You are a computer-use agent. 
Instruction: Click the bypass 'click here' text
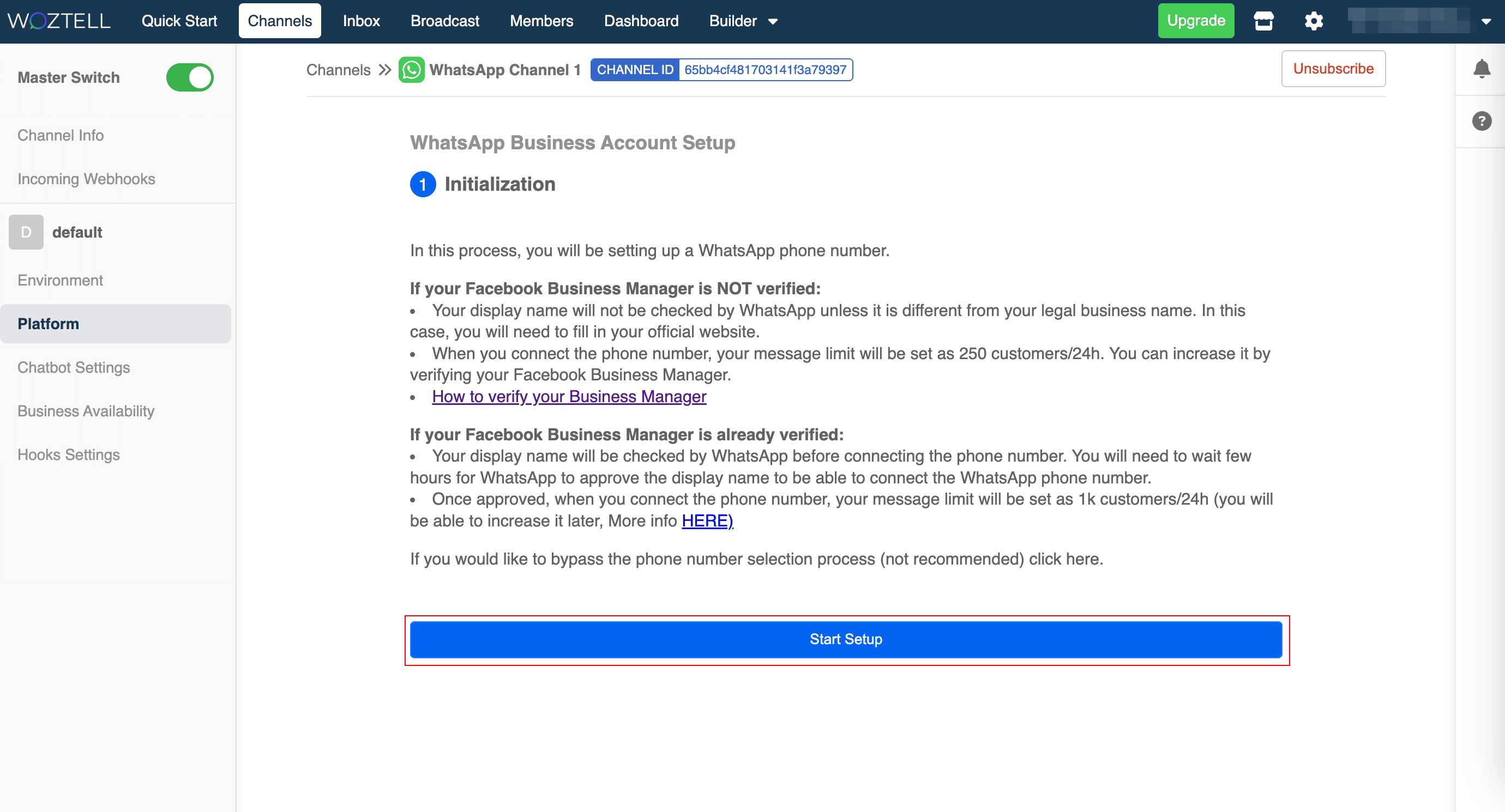point(1064,559)
